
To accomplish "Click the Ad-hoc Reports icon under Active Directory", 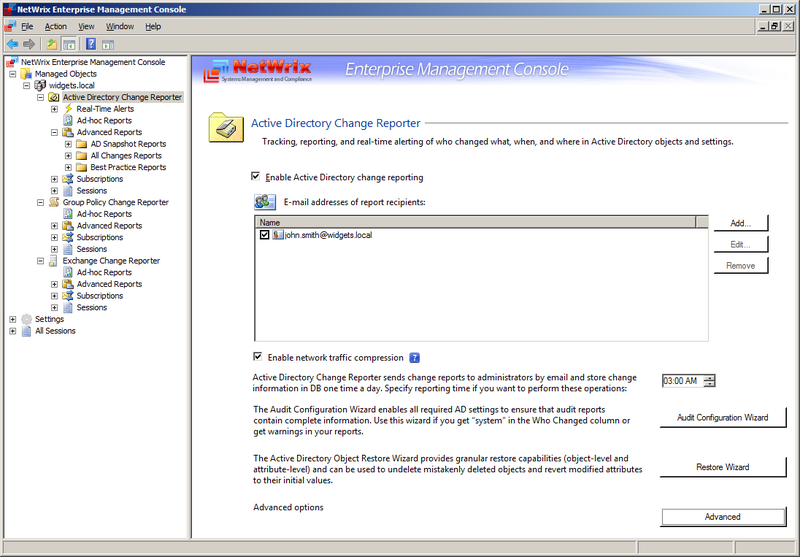I will (68, 120).
